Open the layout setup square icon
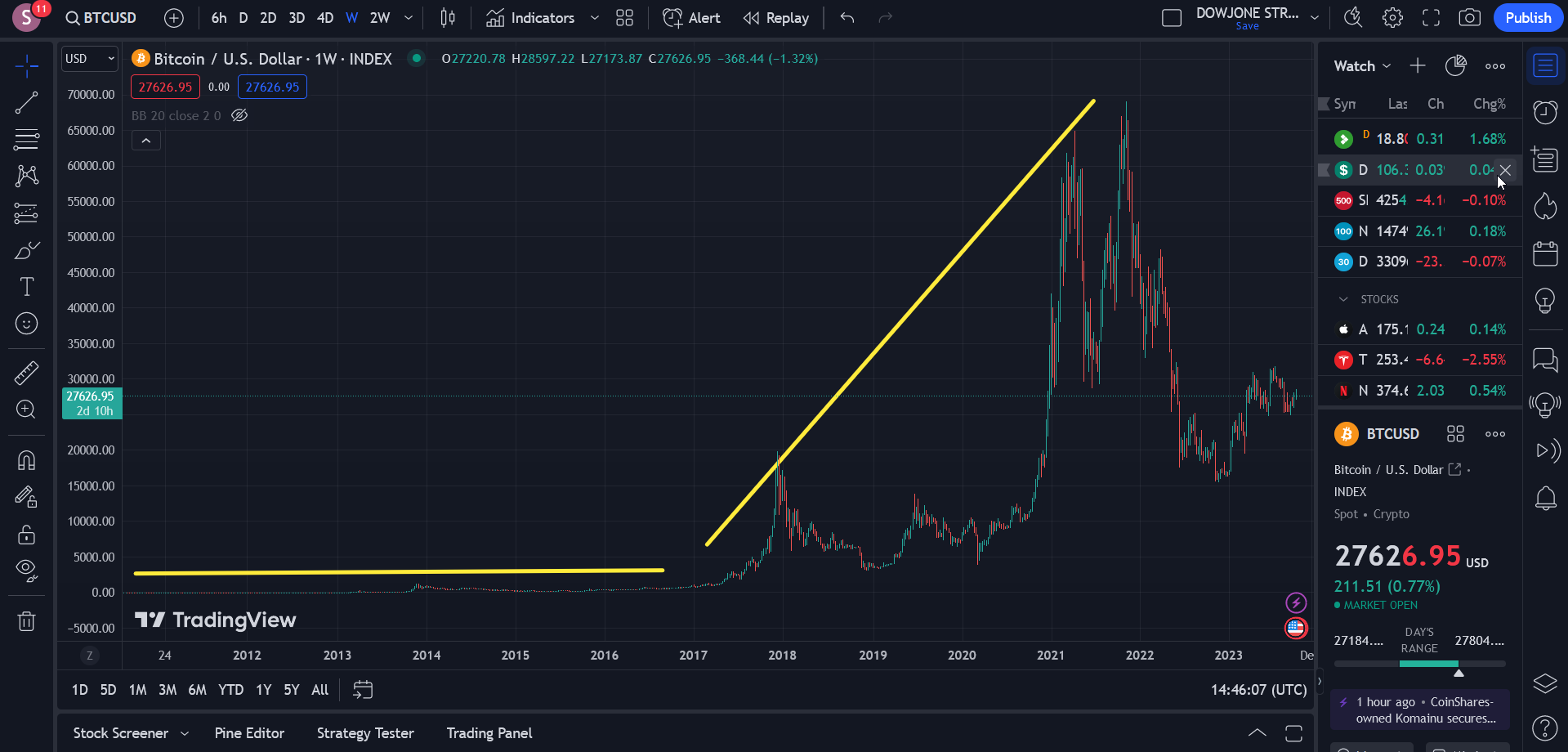The image size is (1568, 752). tap(1172, 18)
